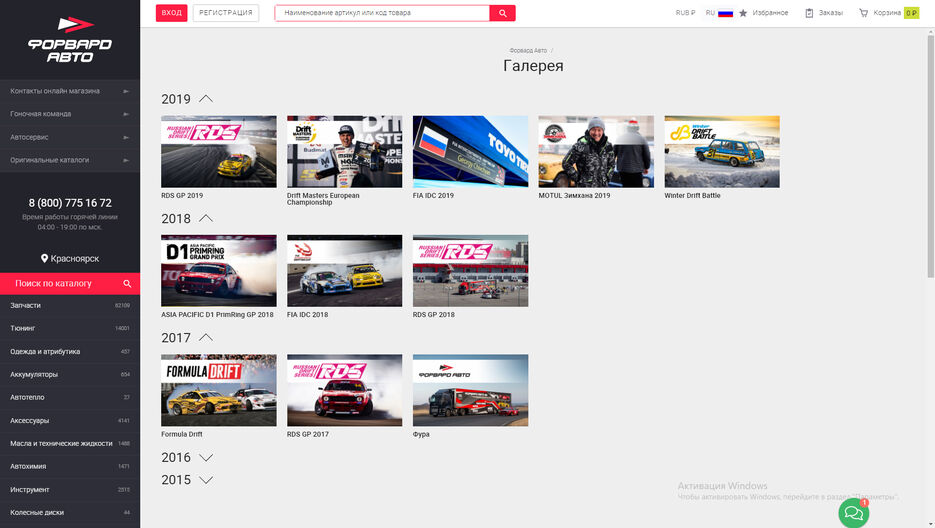Open the Инструмент category
935x528 pixels.
point(70,490)
